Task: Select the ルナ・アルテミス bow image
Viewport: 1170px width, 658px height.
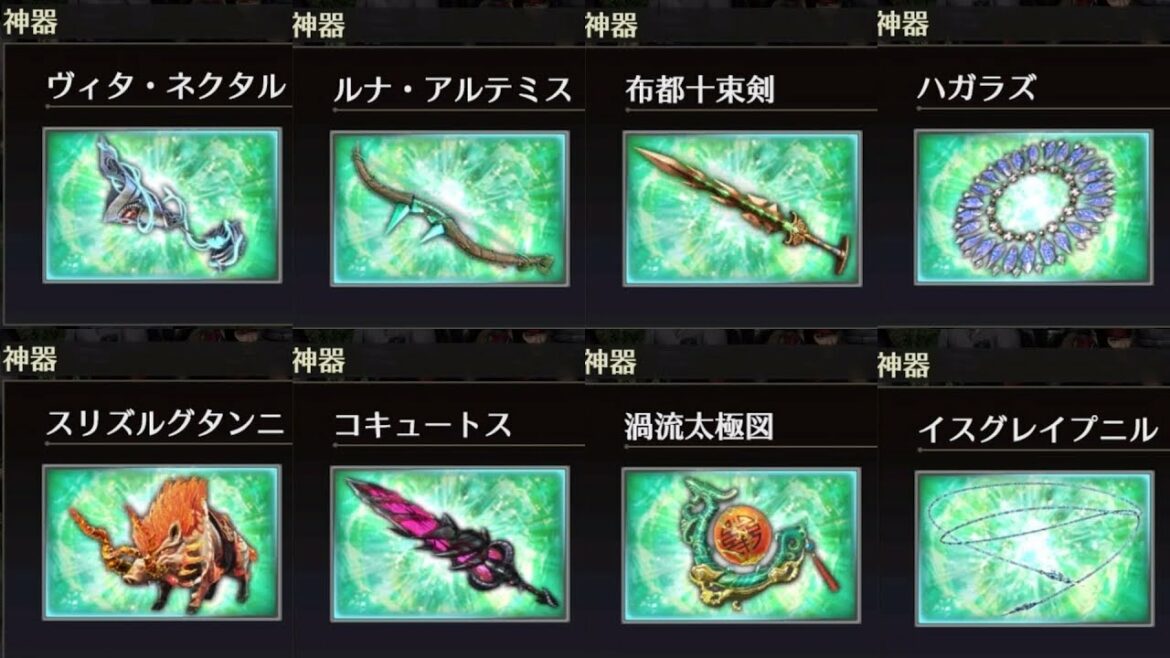Action: point(450,208)
